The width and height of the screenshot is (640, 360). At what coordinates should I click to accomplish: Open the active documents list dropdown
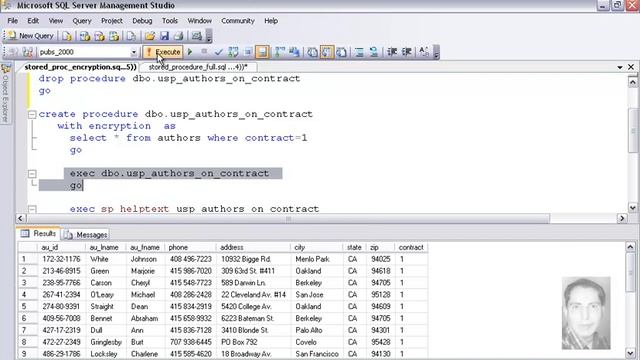pyautogui.click(x=620, y=67)
